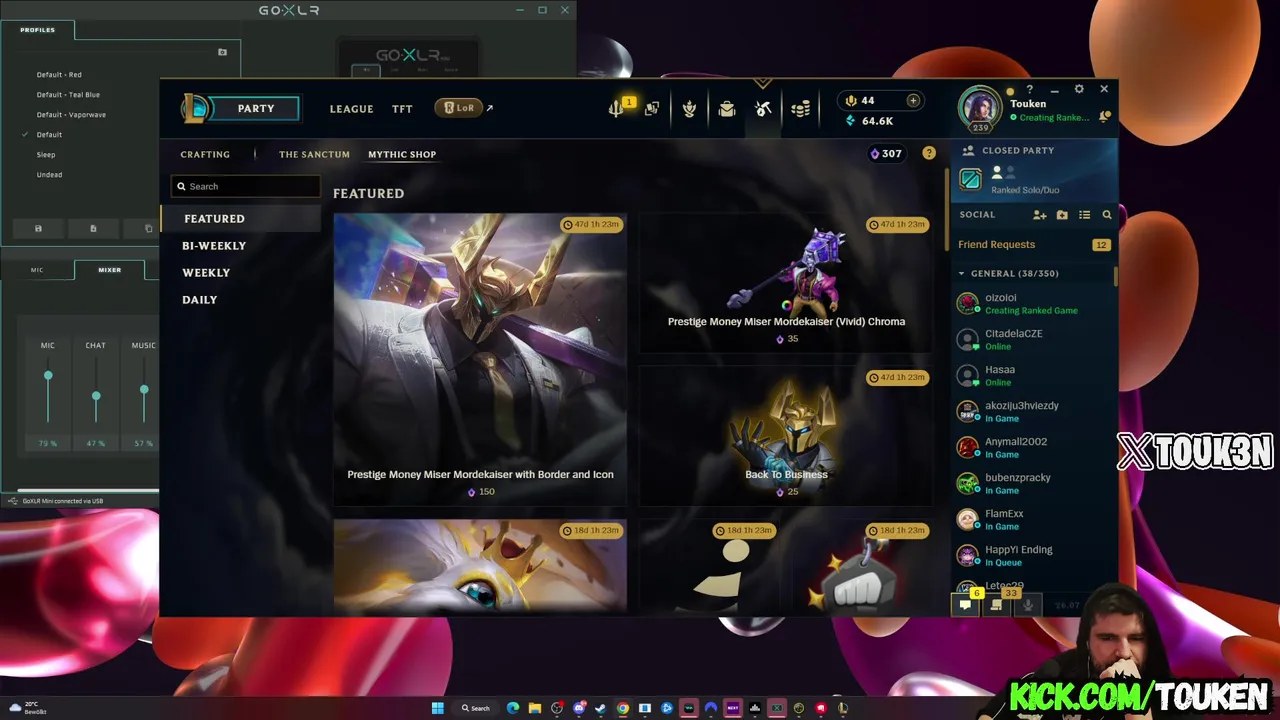Switch to THE SANCTUM tab
This screenshot has height=720, width=1280.
(314, 154)
